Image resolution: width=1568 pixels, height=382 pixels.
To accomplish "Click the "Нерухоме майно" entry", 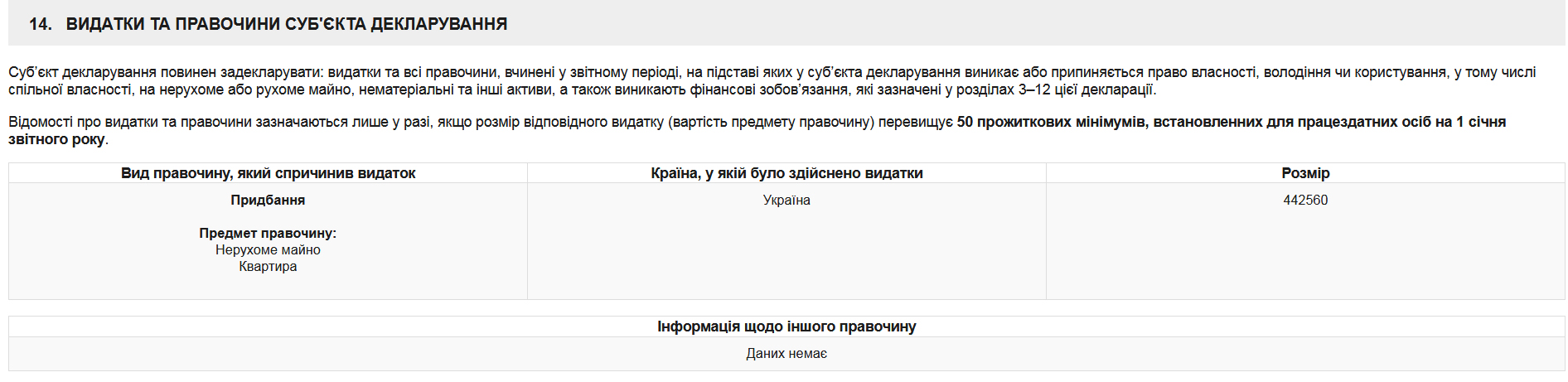I will 268,250.
